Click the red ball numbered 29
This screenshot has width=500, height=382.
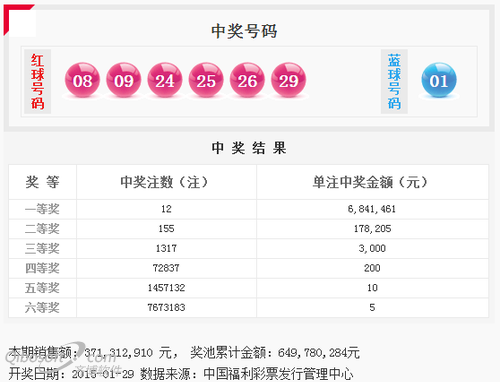tap(289, 80)
